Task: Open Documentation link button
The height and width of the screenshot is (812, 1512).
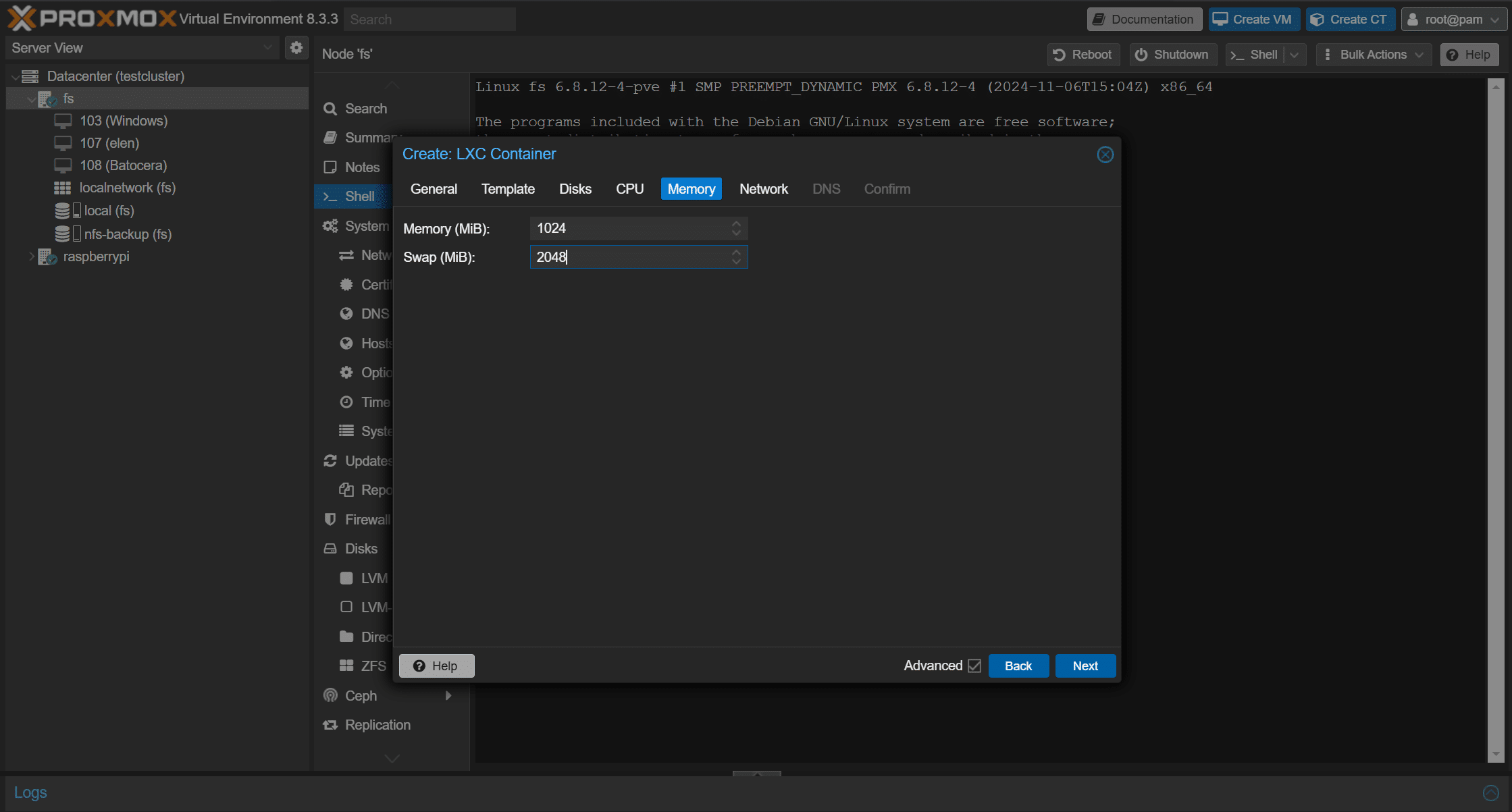Action: click(x=1144, y=20)
